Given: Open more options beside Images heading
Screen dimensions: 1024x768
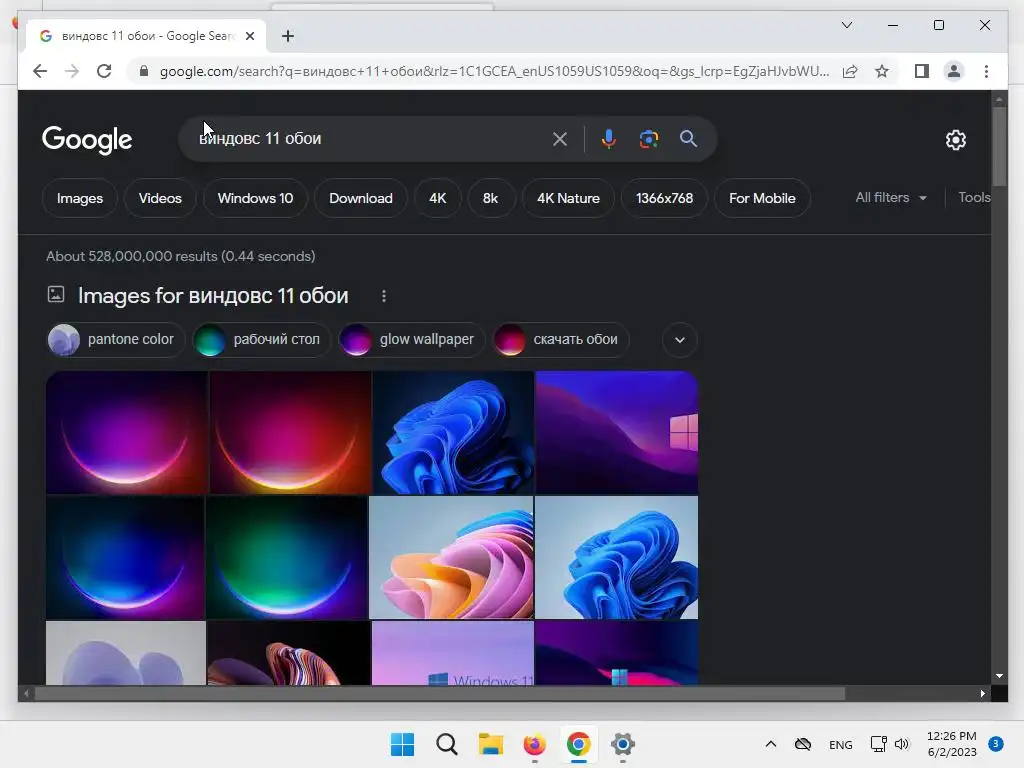Looking at the screenshot, I should [384, 296].
